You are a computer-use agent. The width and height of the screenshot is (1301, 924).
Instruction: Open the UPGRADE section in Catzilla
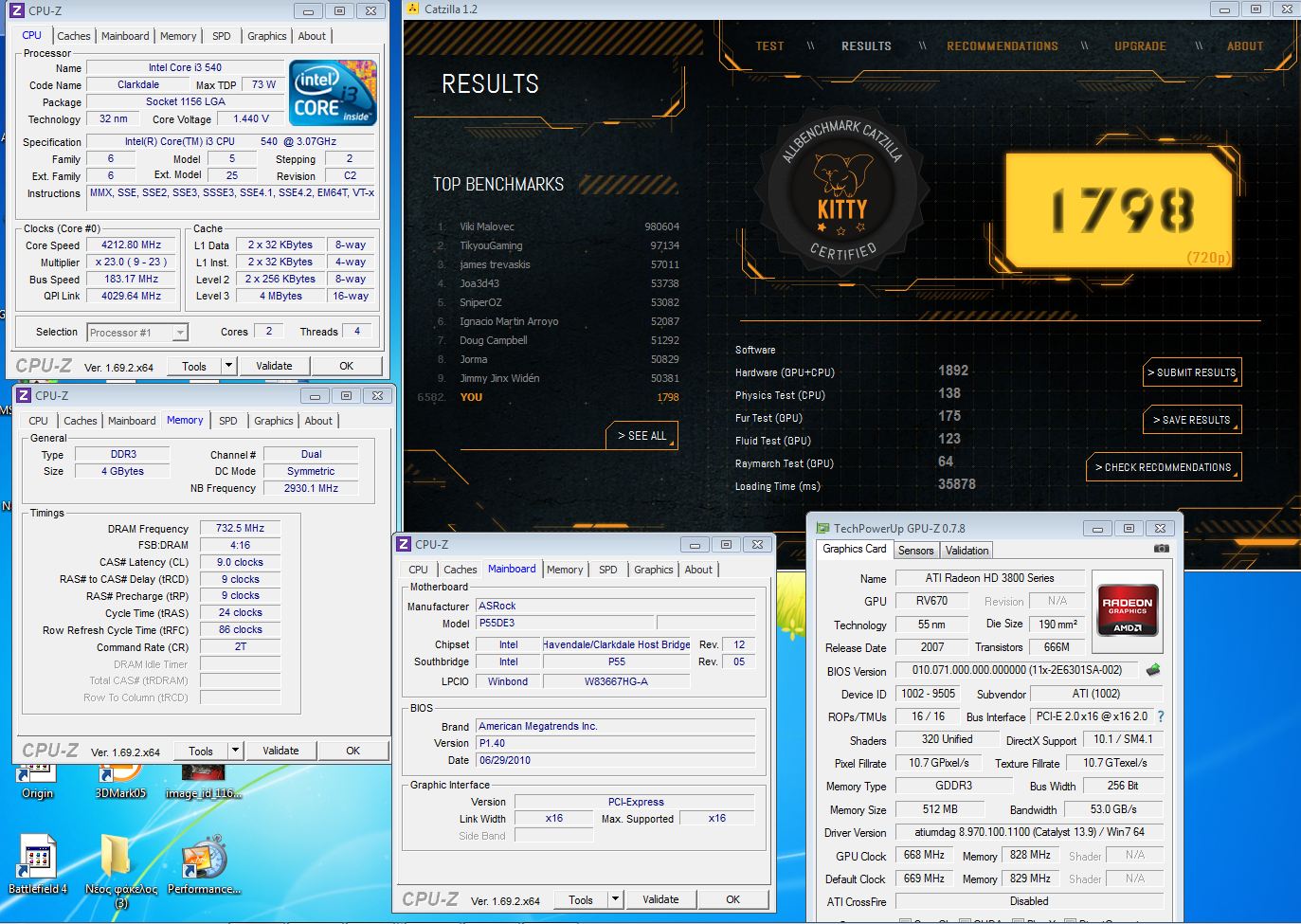click(1140, 45)
